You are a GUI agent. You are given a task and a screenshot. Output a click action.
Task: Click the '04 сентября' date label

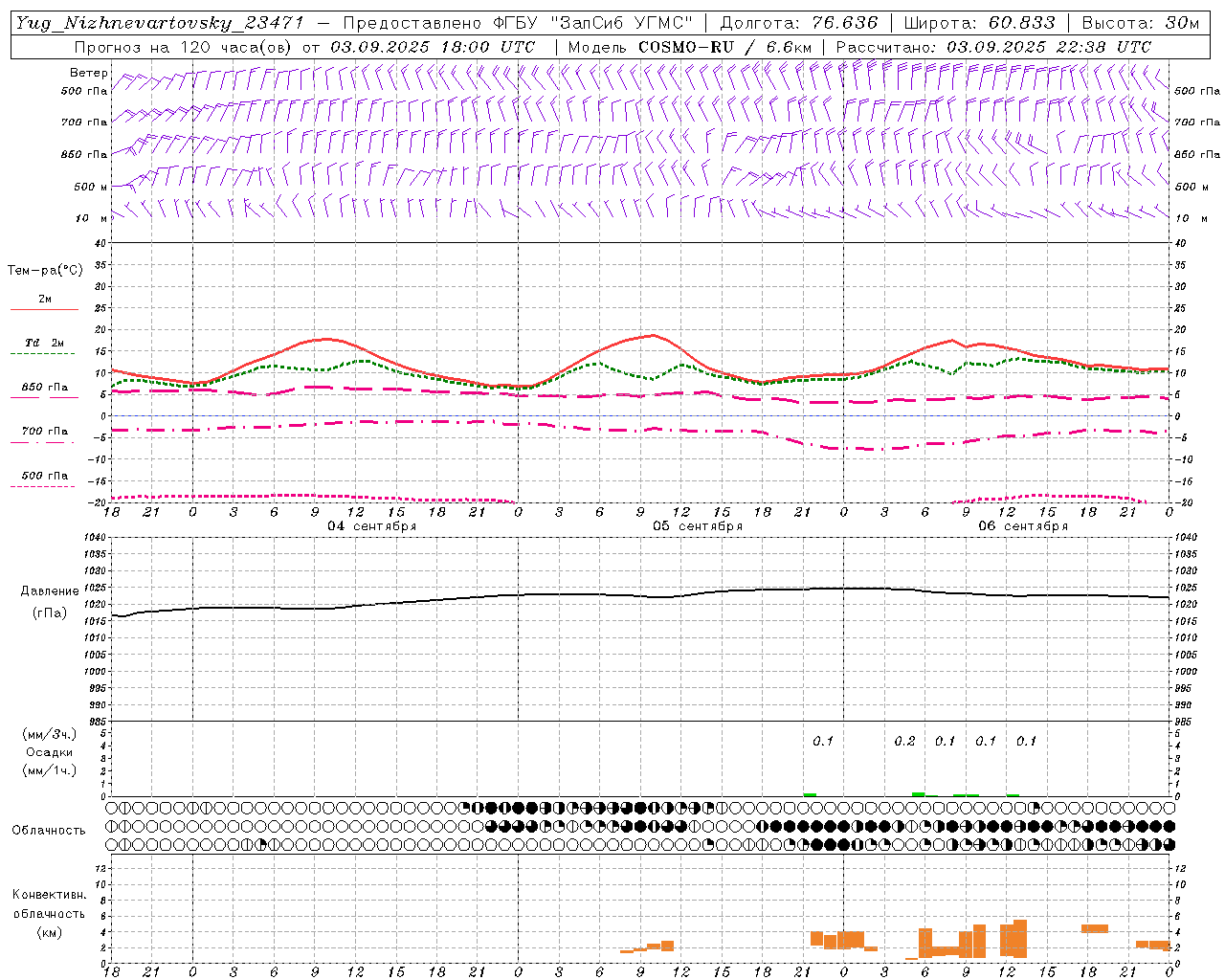(372, 526)
